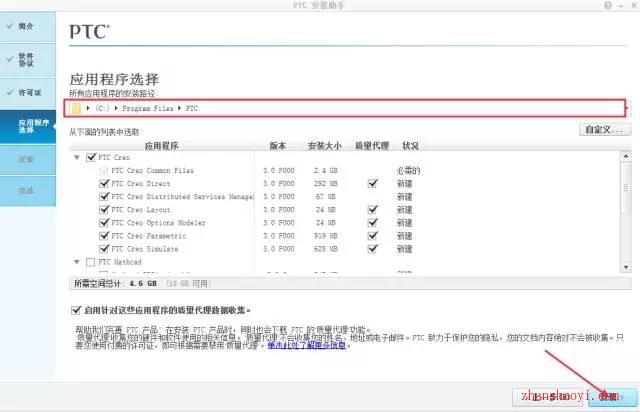Go to the 许可证 step in sidebar
This screenshot has height=412, width=640.
pyautogui.click(x=28, y=93)
